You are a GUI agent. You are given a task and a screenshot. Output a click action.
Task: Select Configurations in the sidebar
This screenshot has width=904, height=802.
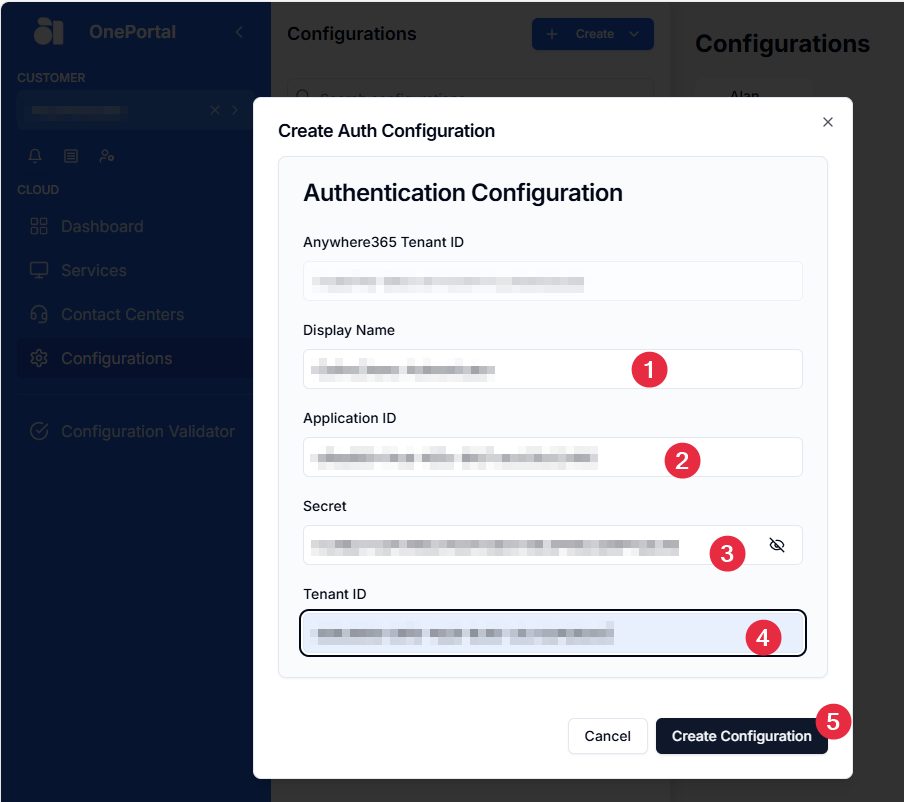[x=135, y=358]
